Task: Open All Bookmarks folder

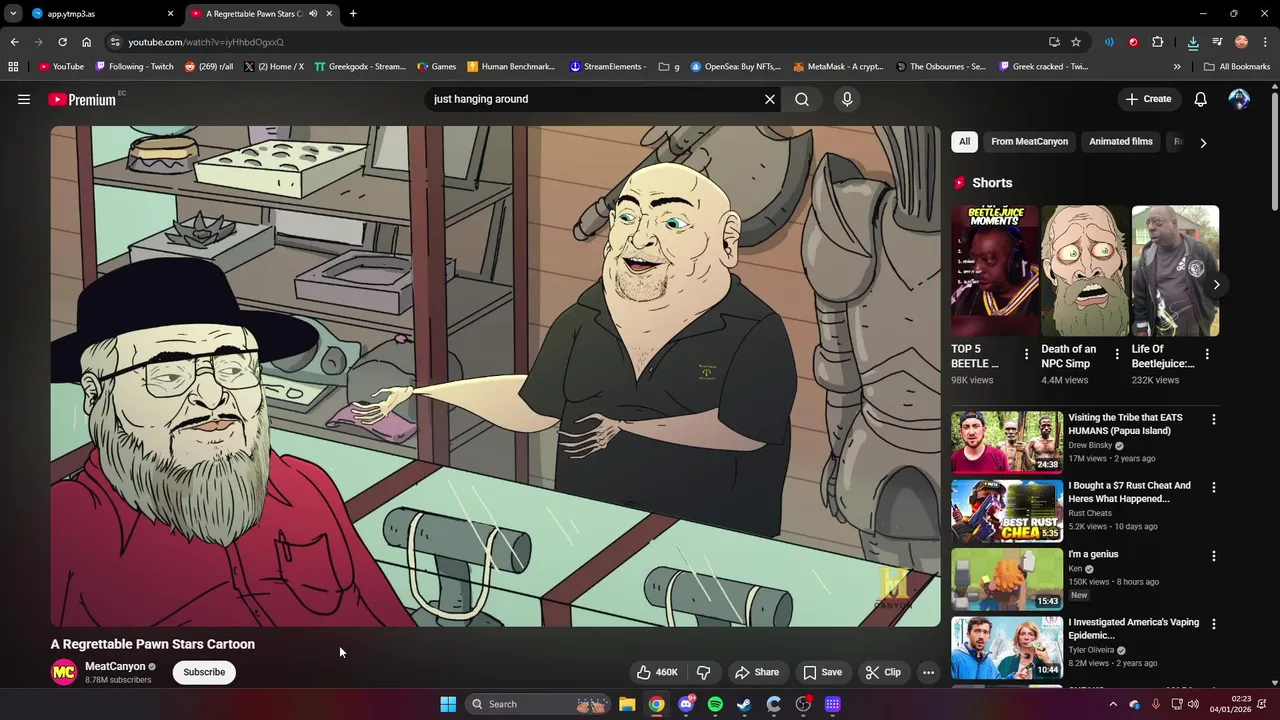Action: click(1237, 67)
